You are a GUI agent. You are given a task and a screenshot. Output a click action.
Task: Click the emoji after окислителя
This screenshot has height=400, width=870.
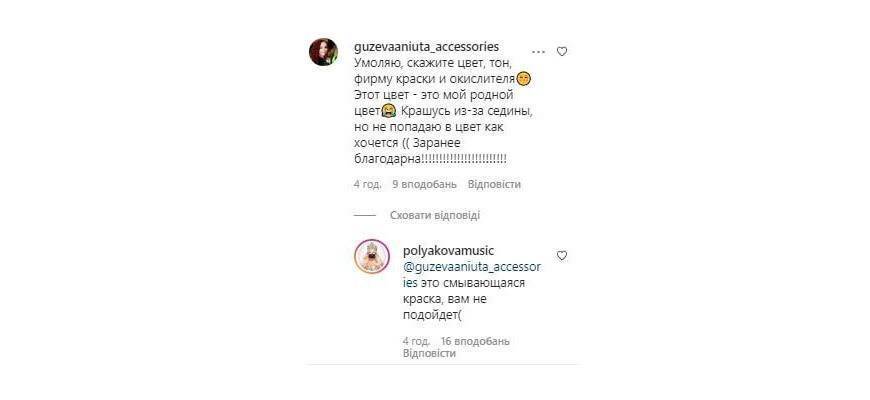tap(524, 79)
